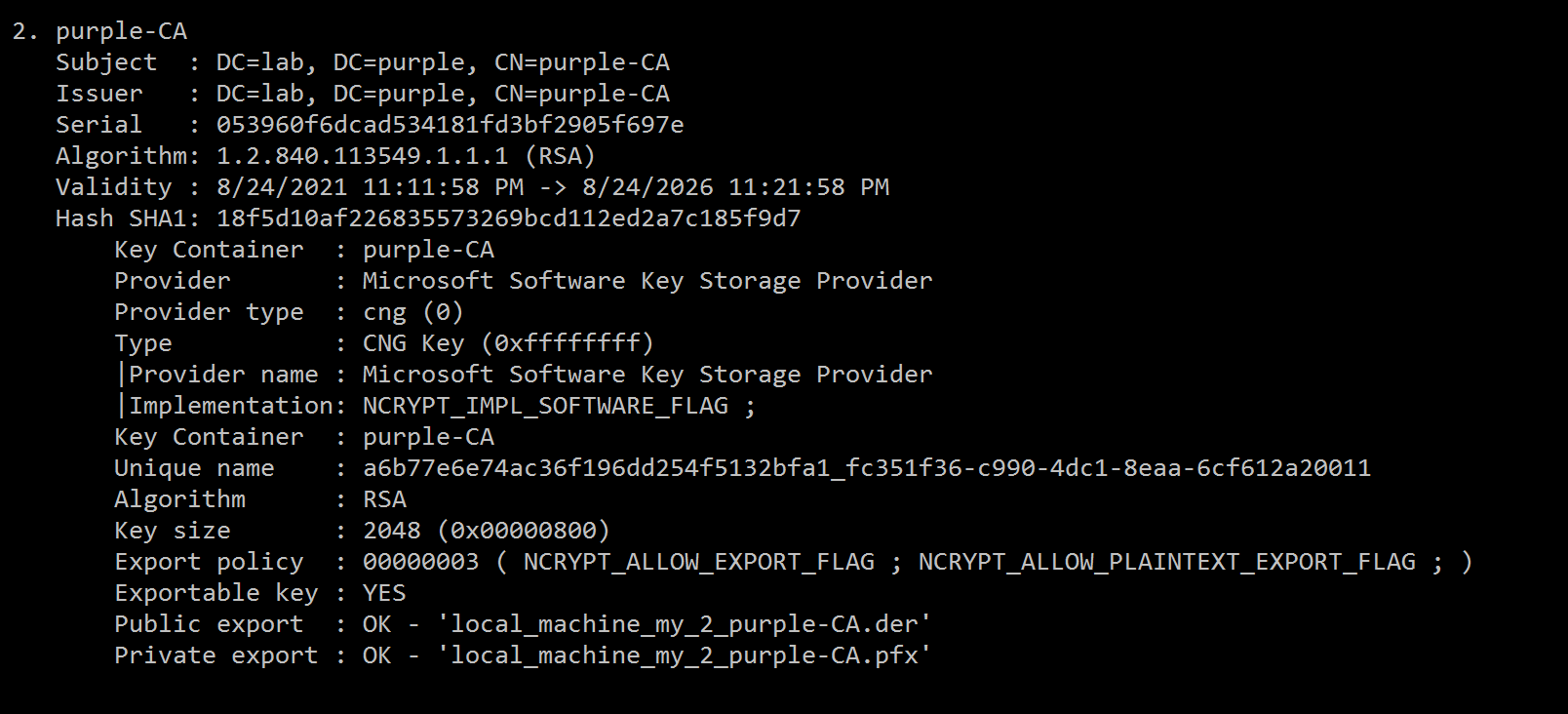
Task: Click the "2. purple-CA" heading line
Action: (99, 31)
